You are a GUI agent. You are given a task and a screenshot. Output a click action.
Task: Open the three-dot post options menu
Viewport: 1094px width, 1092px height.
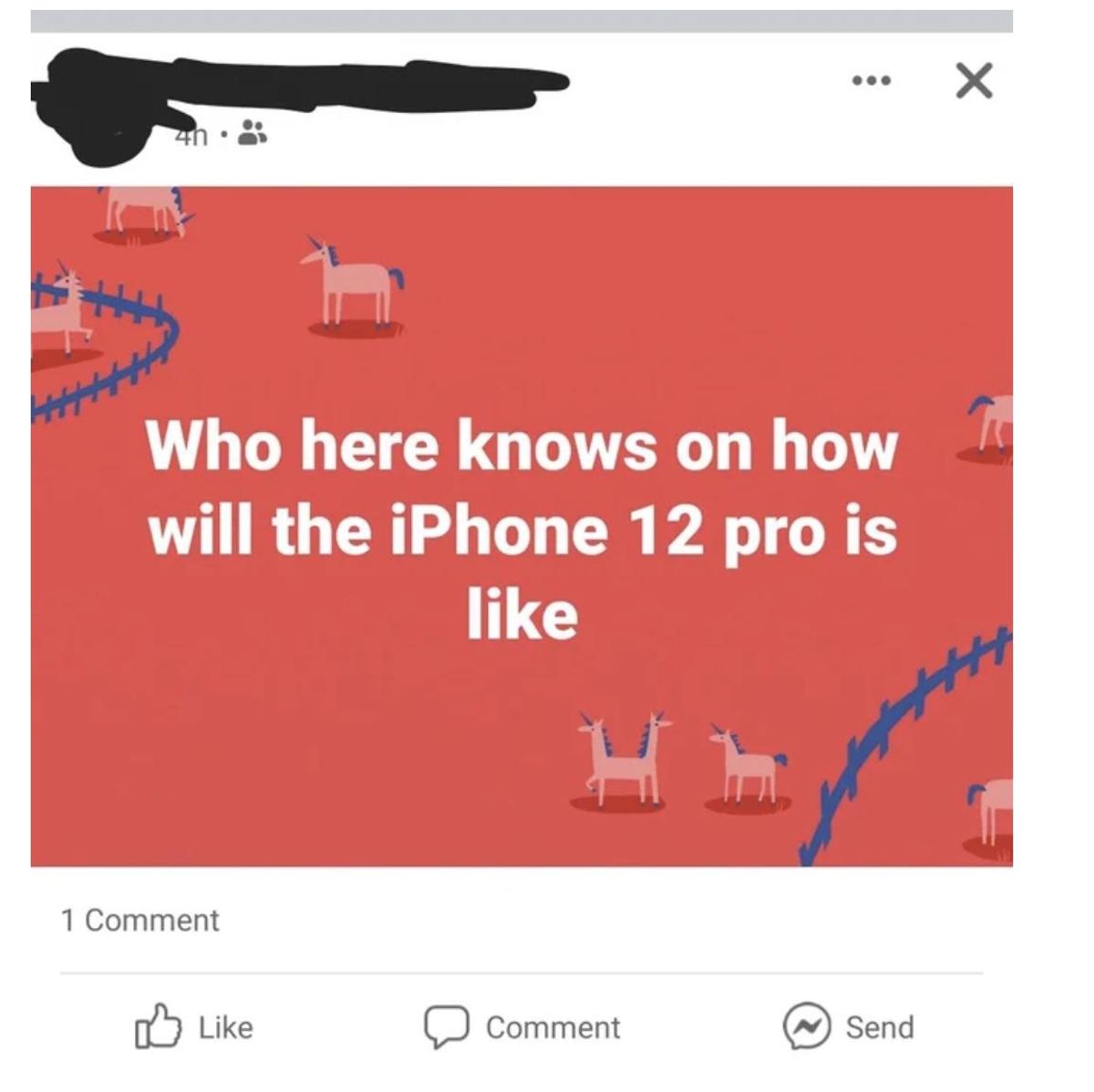(x=870, y=82)
